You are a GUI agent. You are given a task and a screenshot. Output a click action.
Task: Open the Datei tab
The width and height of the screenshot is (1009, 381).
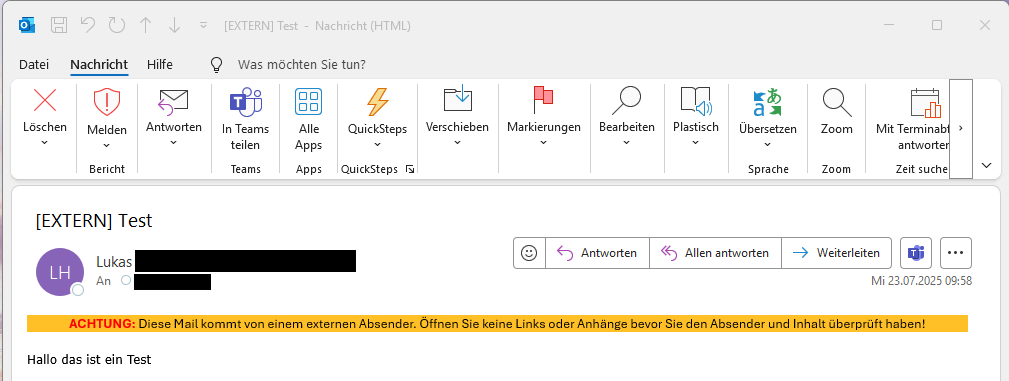pyautogui.click(x=34, y=64)
